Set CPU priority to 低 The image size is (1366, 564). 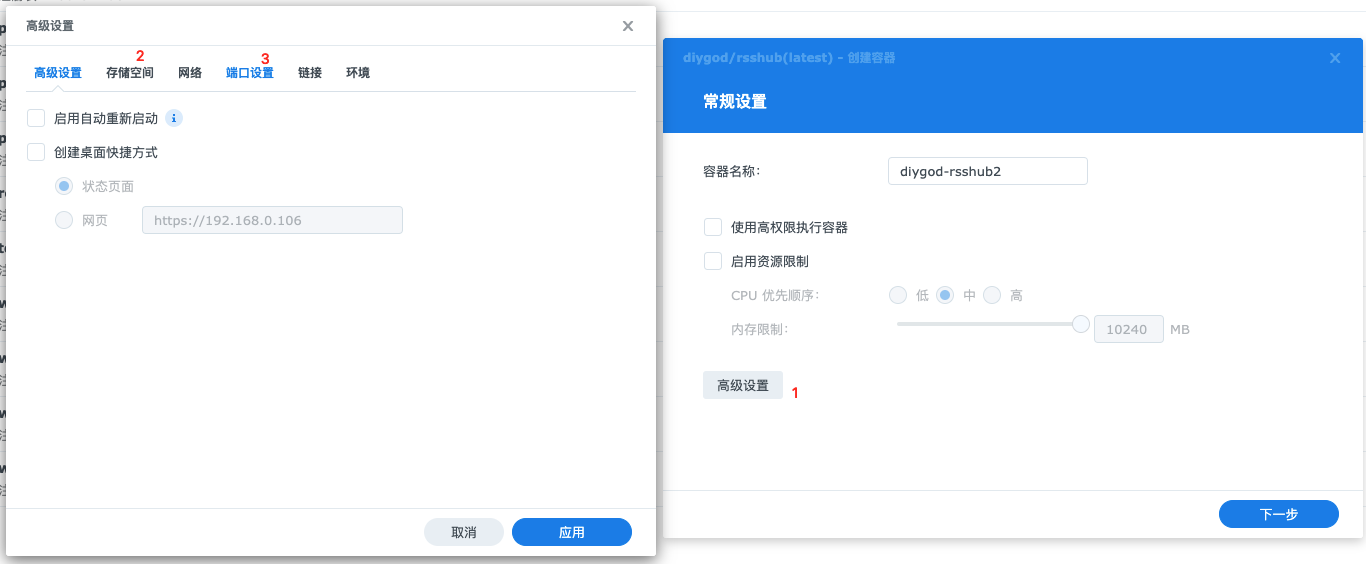[898, 295]
